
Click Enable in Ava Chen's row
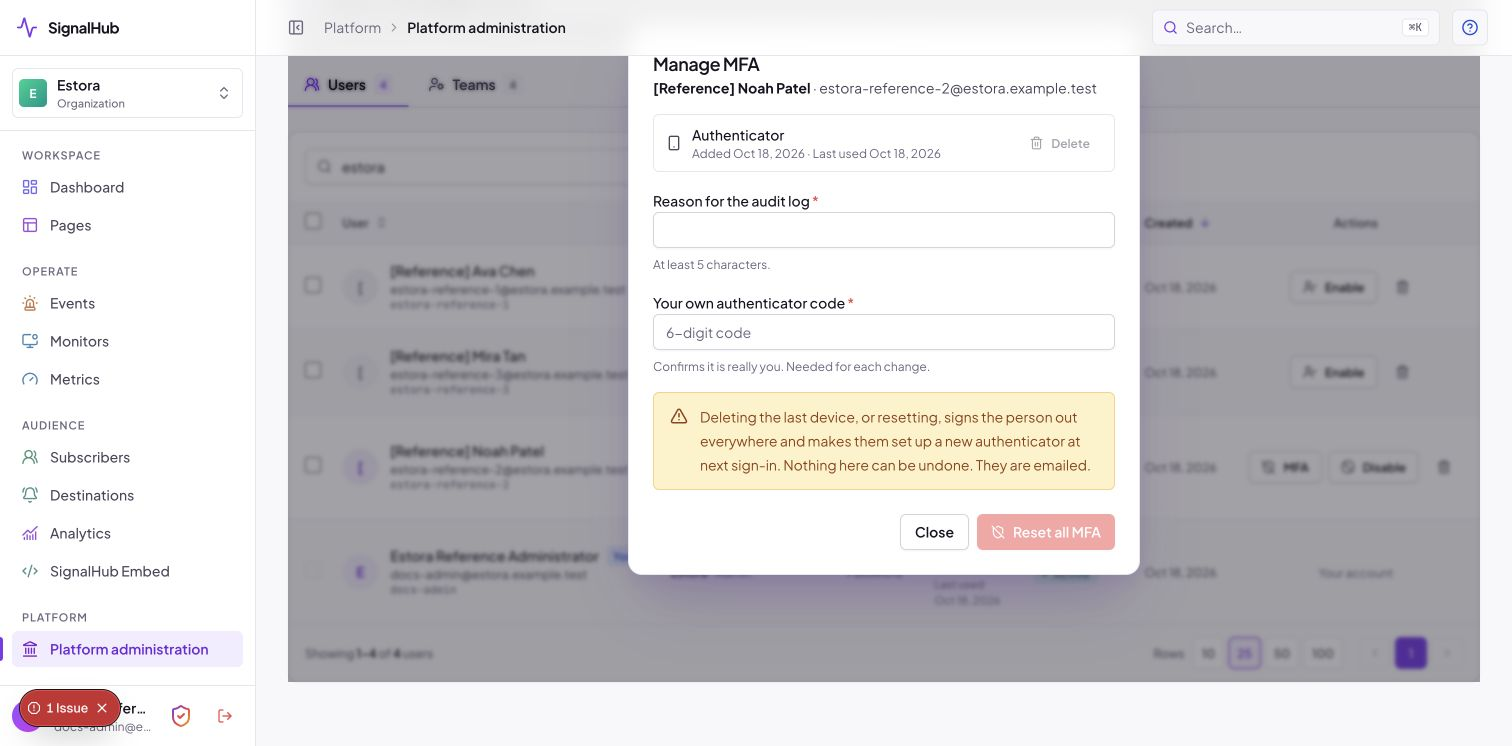pyautogui.click(x=1333, y=287)
